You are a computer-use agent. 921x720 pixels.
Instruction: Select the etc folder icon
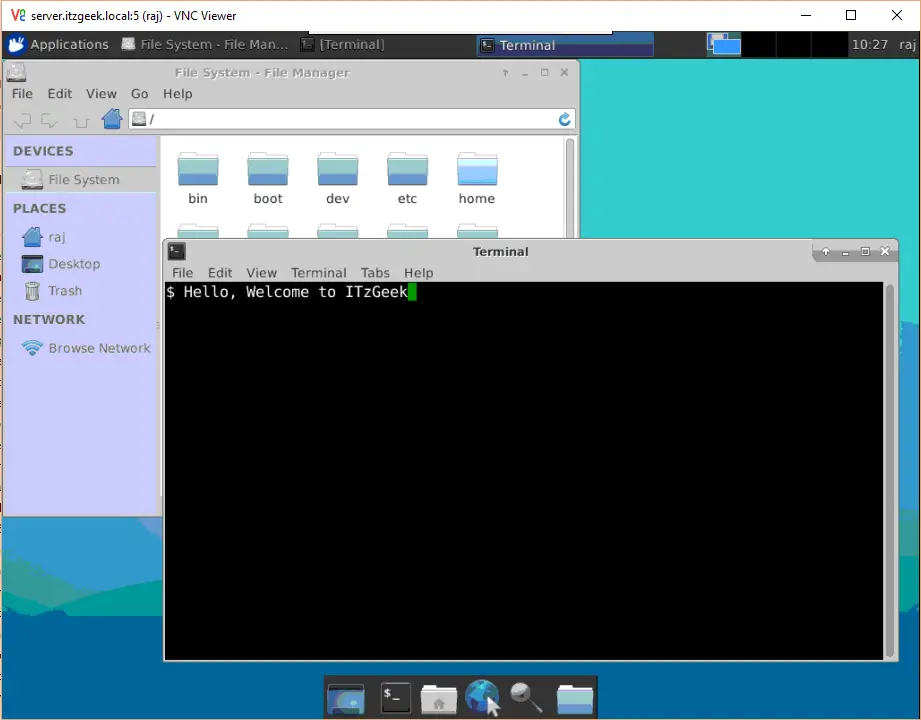click(407, 169)
